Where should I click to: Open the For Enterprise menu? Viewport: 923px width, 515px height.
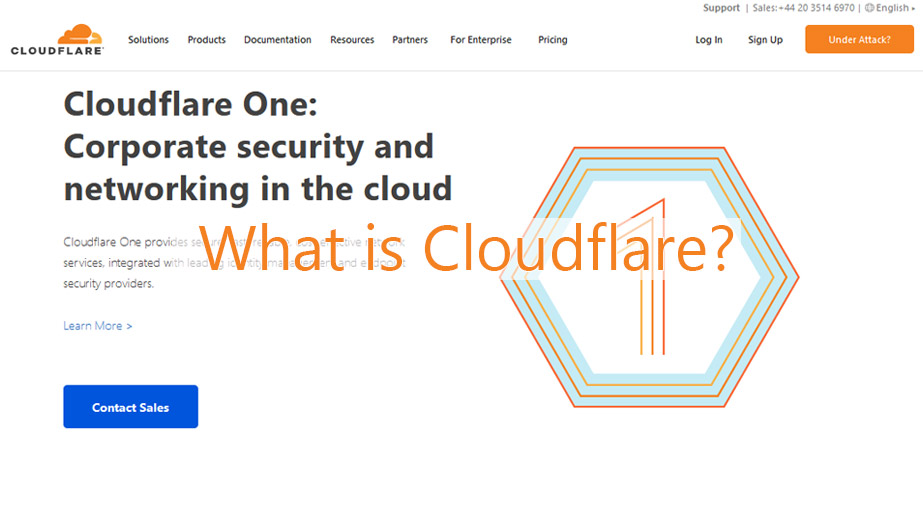click(481, 39)
